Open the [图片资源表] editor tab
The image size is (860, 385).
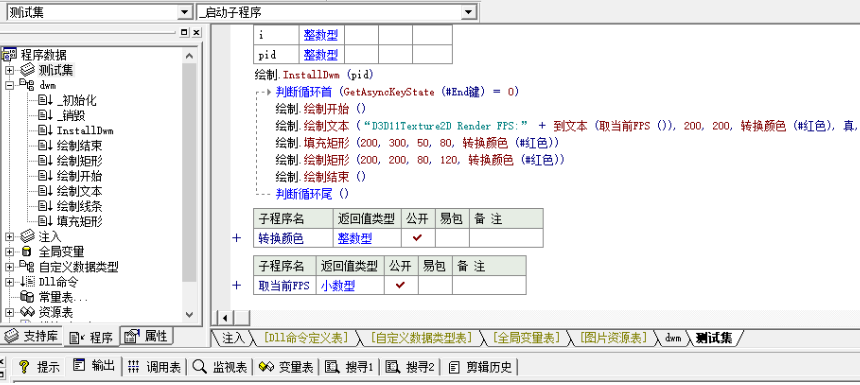[x=614, y=338]
